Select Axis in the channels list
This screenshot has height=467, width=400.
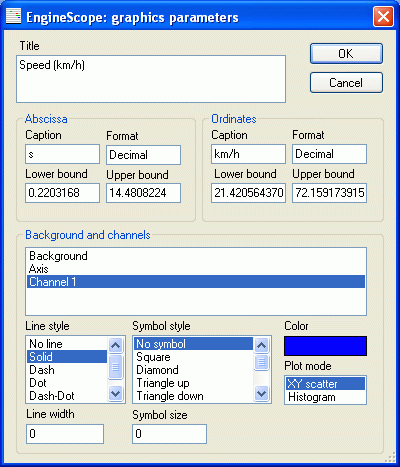196,269
